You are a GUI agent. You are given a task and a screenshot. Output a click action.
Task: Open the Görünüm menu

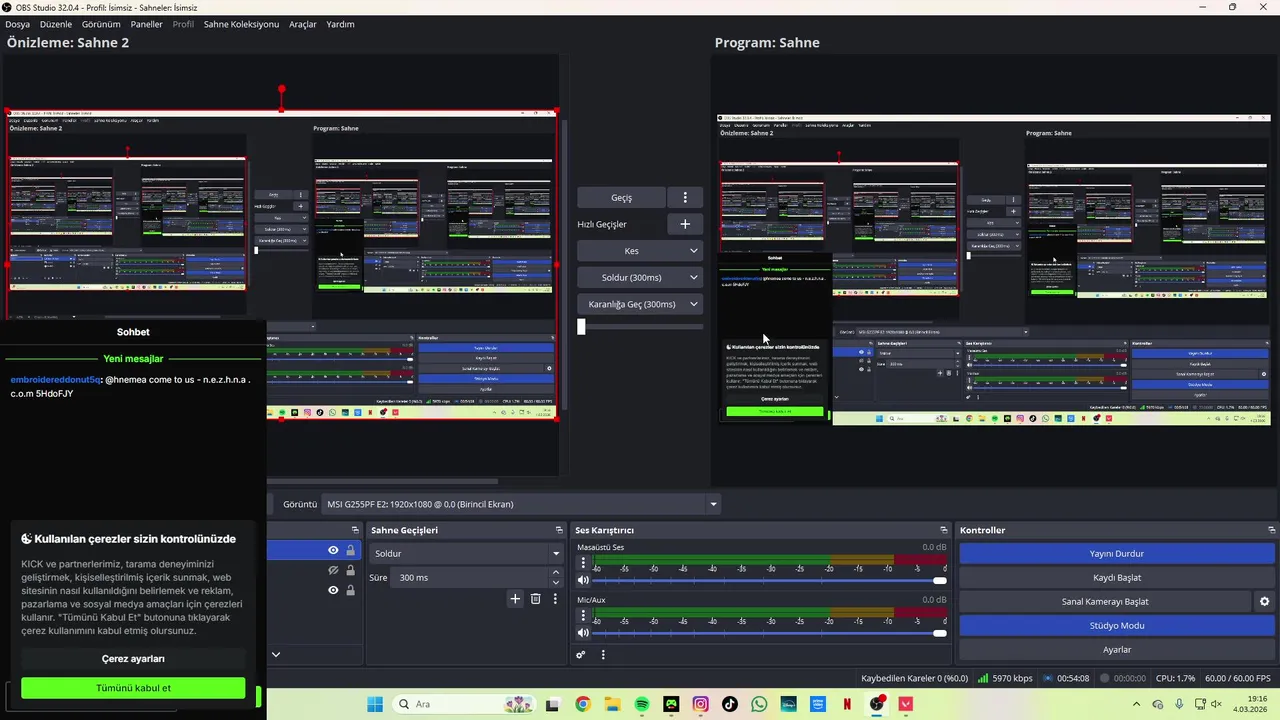pyautogui.click(x=101, y=24)
